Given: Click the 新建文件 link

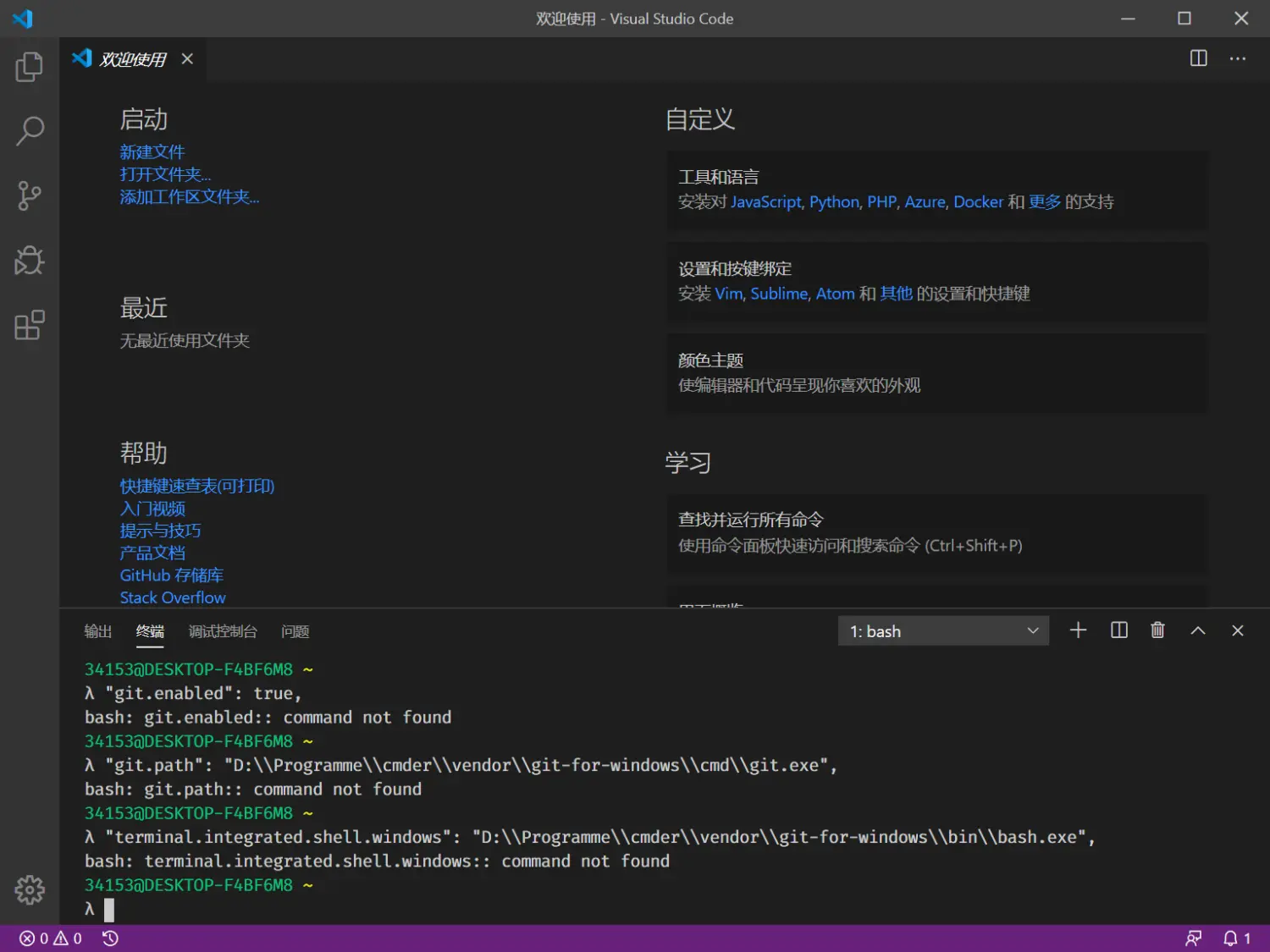Looking at the screenshot, I should [x=152, y=152].
